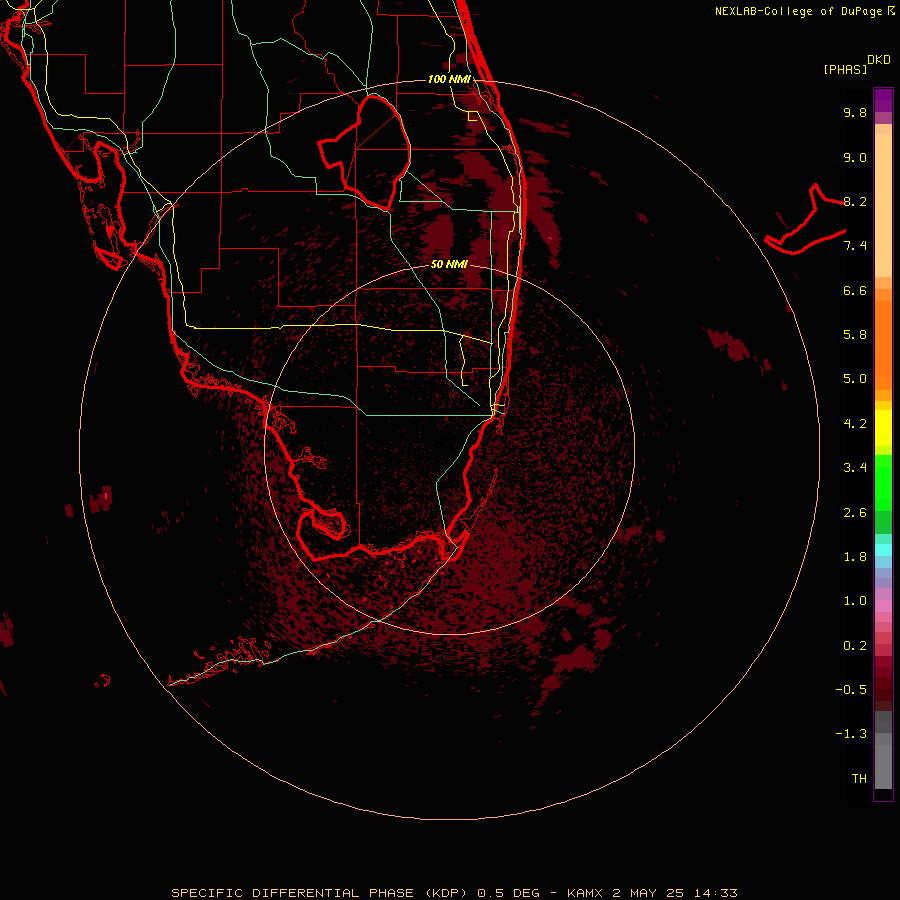Click the 2.6 value on the scale
The image size is (900, 900).
click(855, 513)
